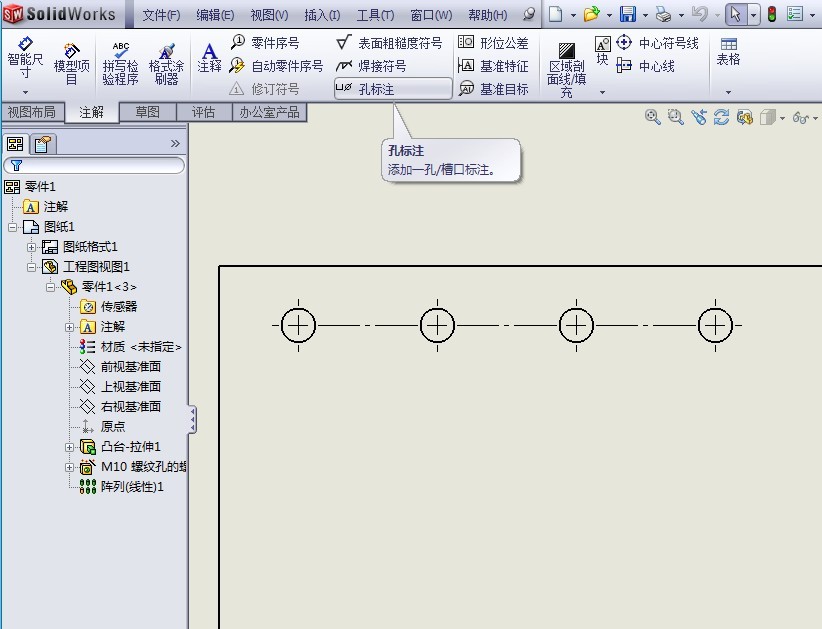Screen dimensions: 822x629
Task: Open the 表格 tables tool
Action: click(728, 51)
